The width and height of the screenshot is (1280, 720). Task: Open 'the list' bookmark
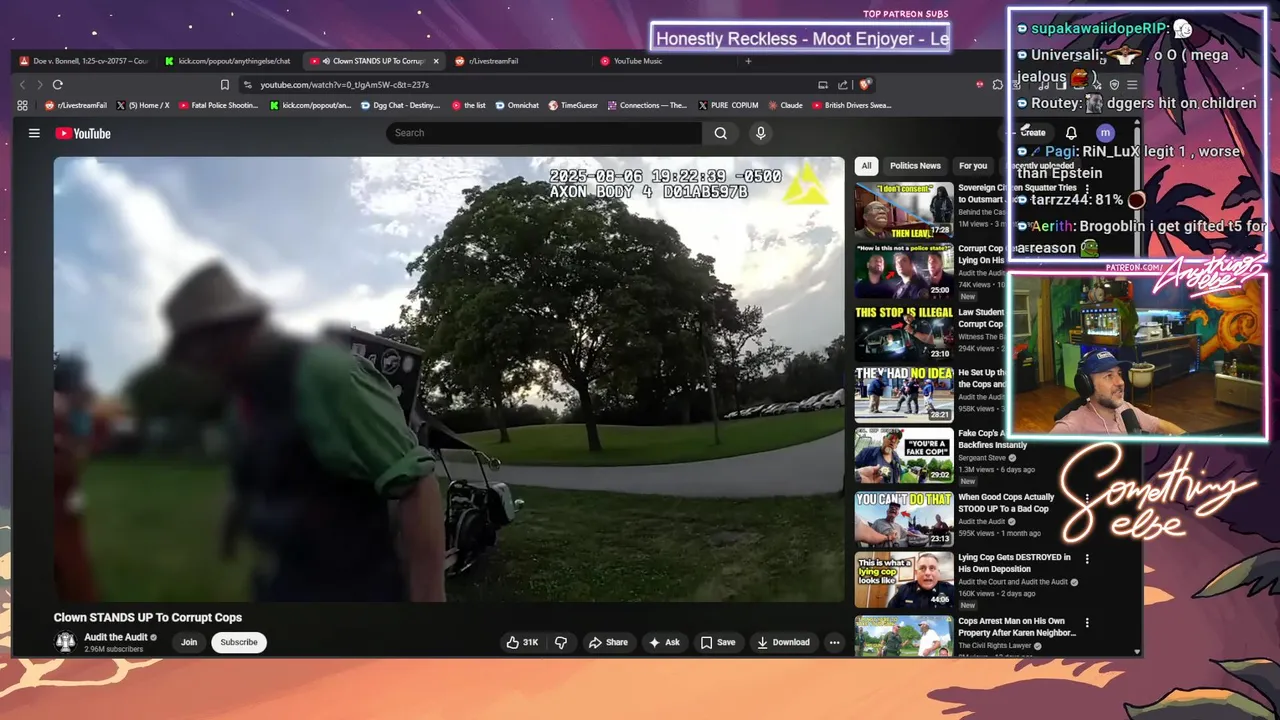468,105
